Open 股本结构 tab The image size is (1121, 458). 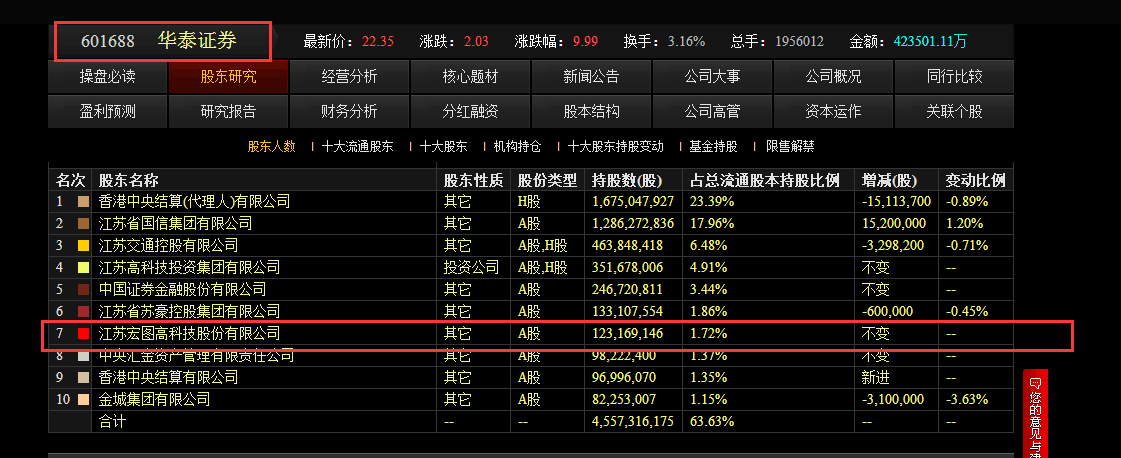591,111
